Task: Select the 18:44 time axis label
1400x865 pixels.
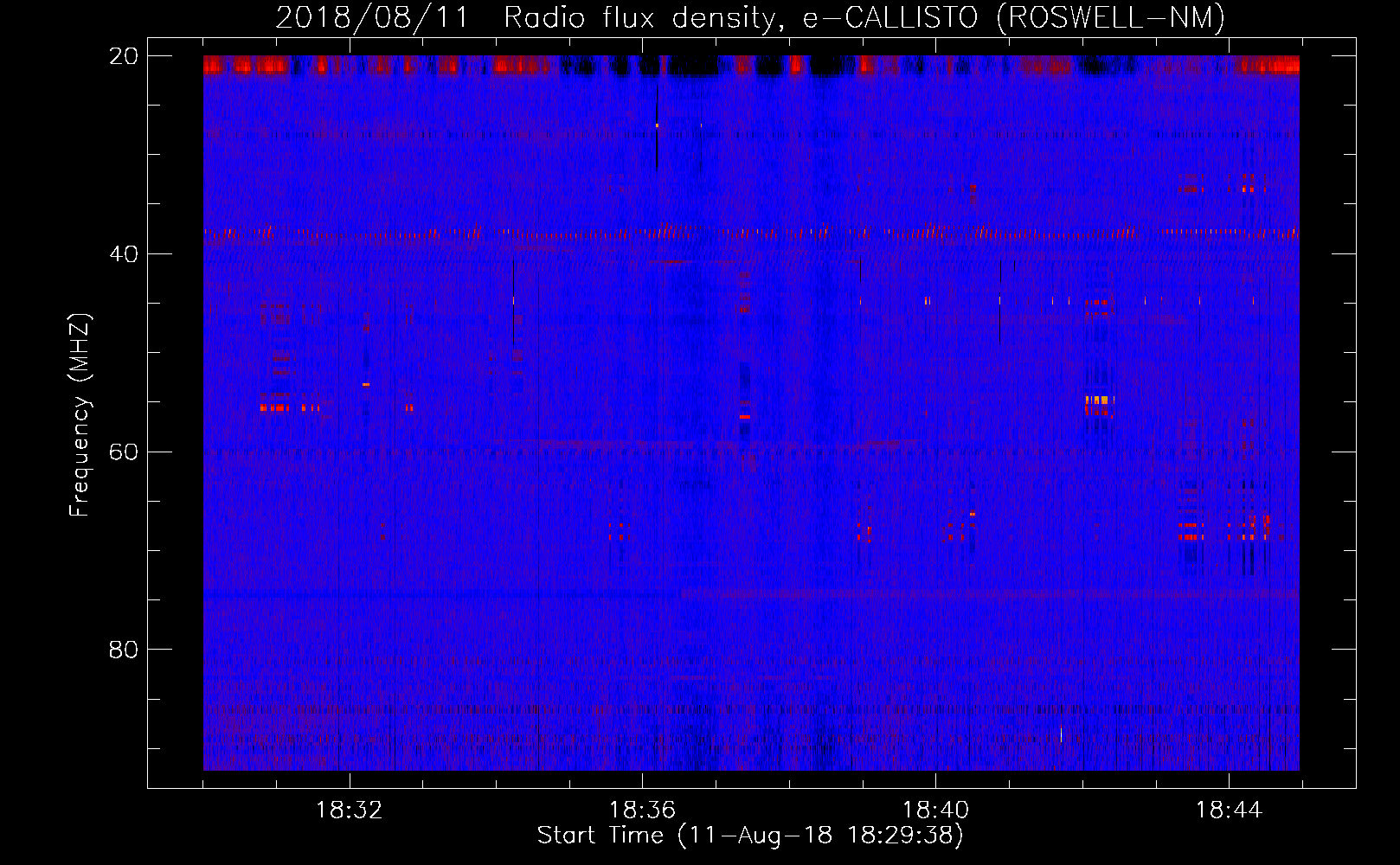Action: 1230,811
